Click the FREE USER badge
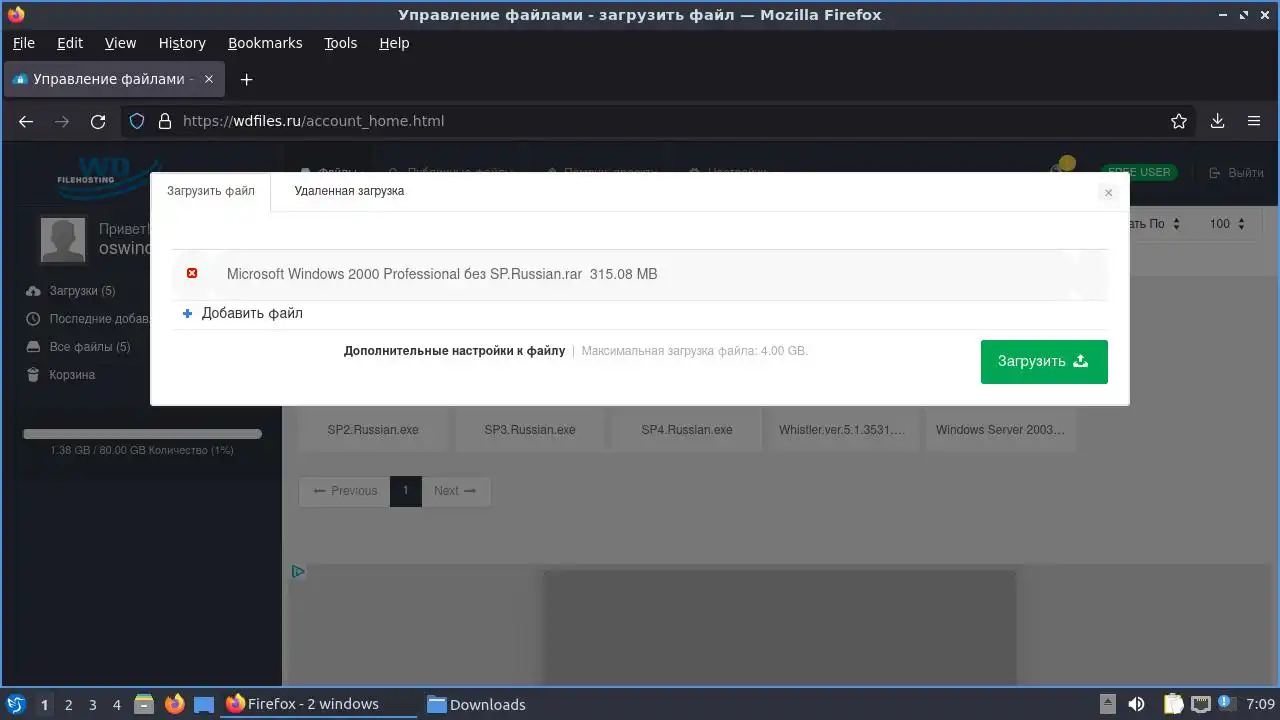Image resolution: width=1280 pixels, height=720 pixels. [1139, 172]
